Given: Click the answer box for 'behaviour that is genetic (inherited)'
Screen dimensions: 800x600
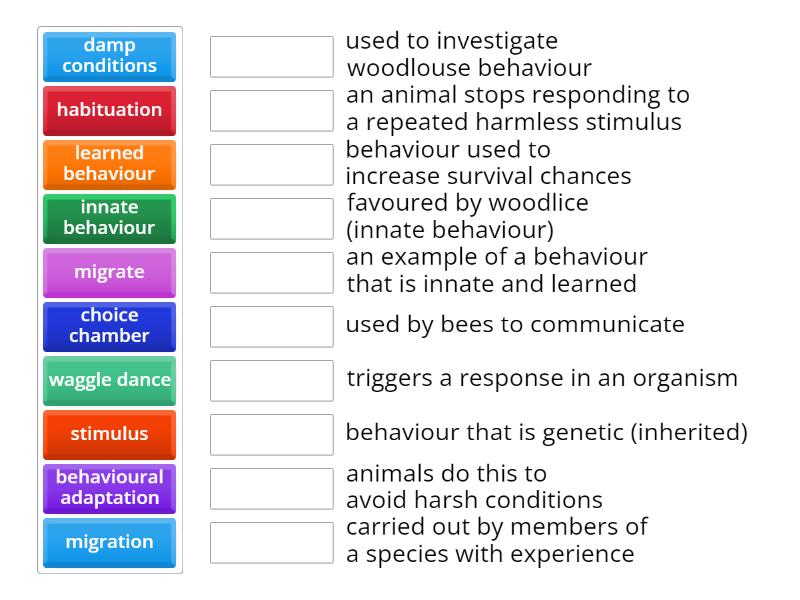Looking at the screenshot, I should (271, 434).
